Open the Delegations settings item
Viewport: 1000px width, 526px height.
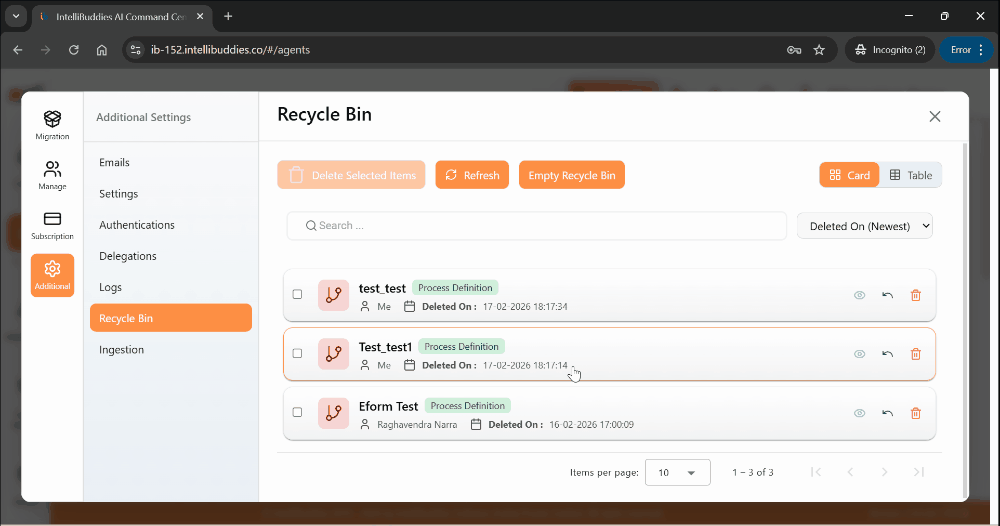(128, 256)
